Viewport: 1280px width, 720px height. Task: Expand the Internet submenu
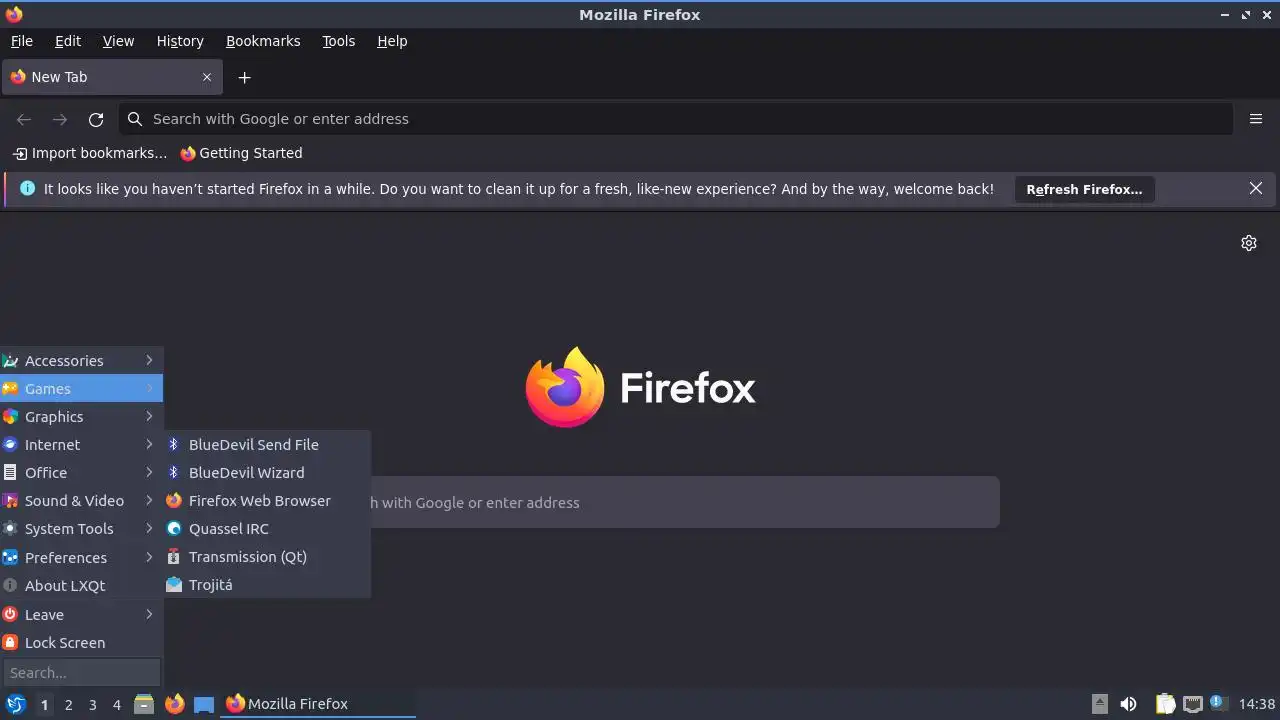81,445
